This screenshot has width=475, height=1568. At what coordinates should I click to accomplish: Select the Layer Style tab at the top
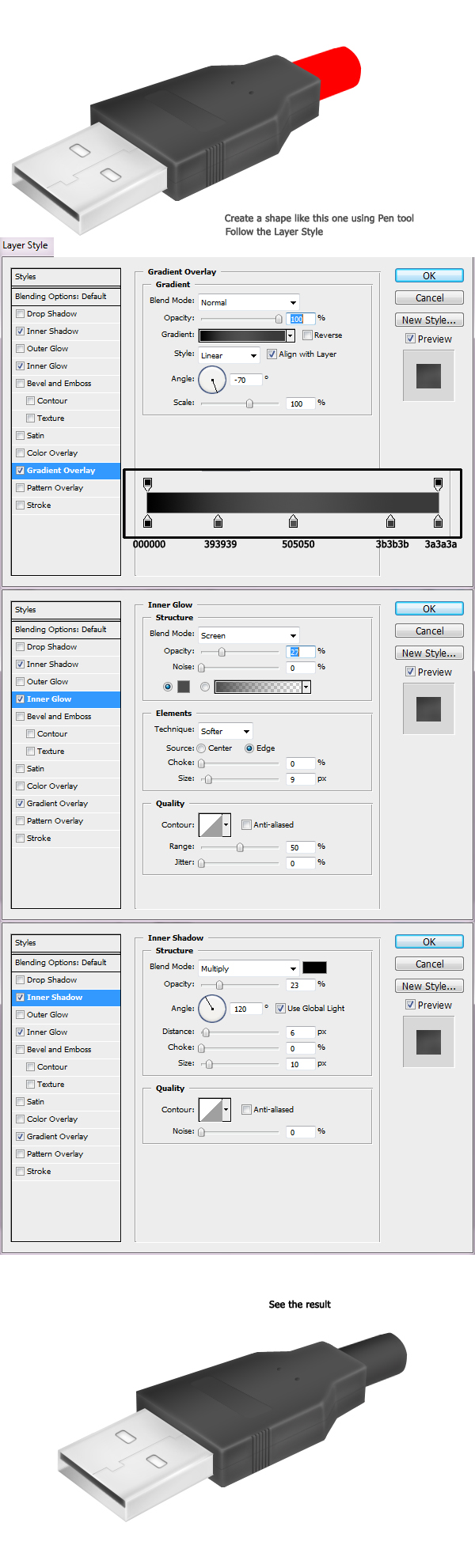pyautogui.click(x=25, y=246)
